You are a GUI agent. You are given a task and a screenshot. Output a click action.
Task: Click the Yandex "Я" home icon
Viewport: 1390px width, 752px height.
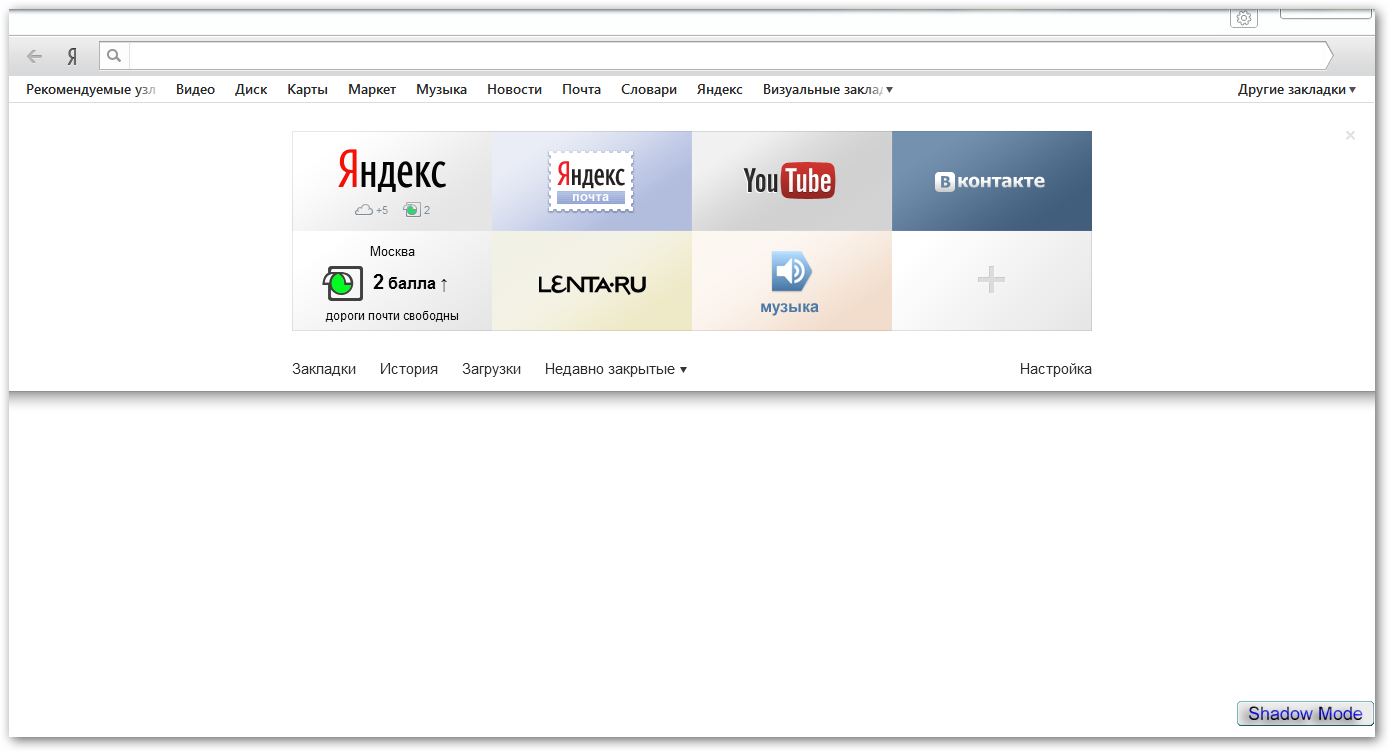72,56
